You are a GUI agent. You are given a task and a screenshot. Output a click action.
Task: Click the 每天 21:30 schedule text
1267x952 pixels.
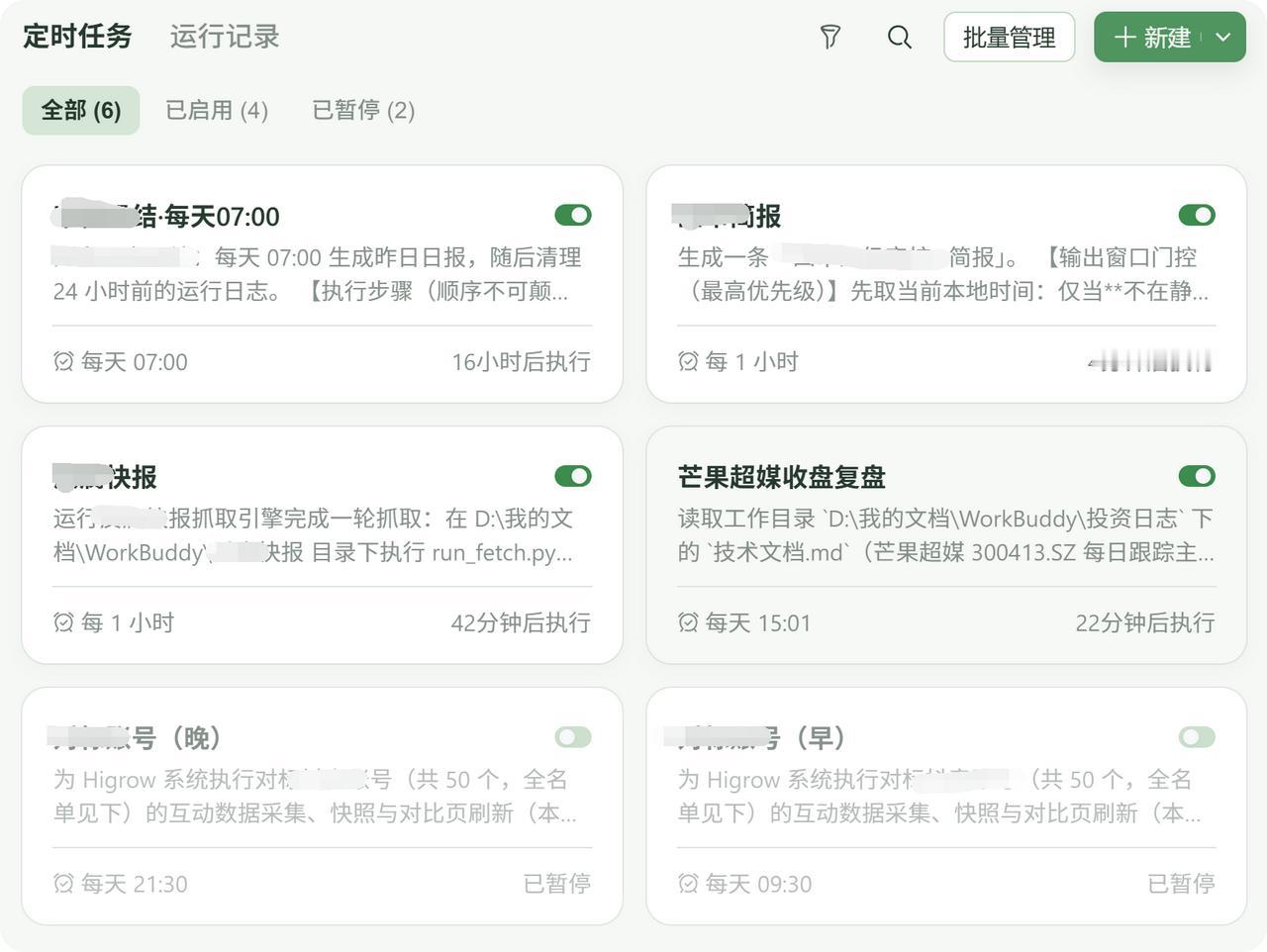coord(135,884)
